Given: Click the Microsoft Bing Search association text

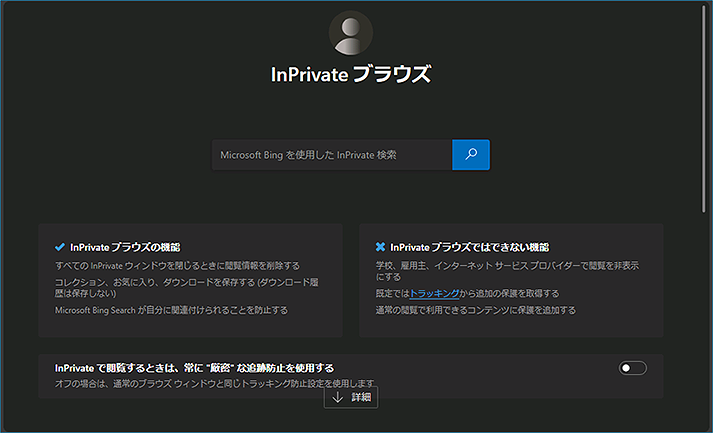Looking at the screenshot, I should click(171, 310).
